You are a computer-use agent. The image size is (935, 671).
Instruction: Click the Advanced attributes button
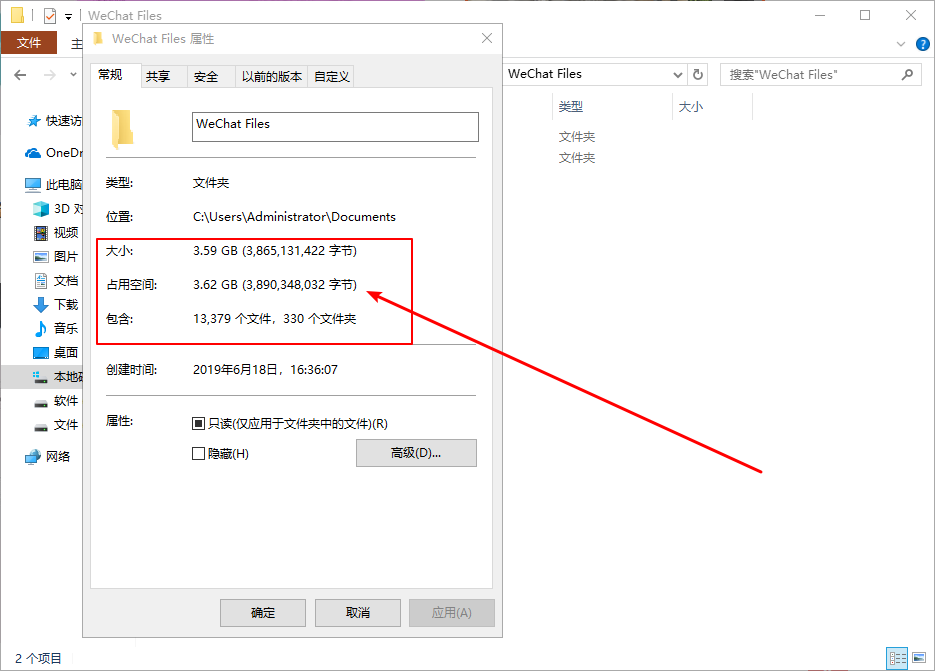[x=416, y=453]
